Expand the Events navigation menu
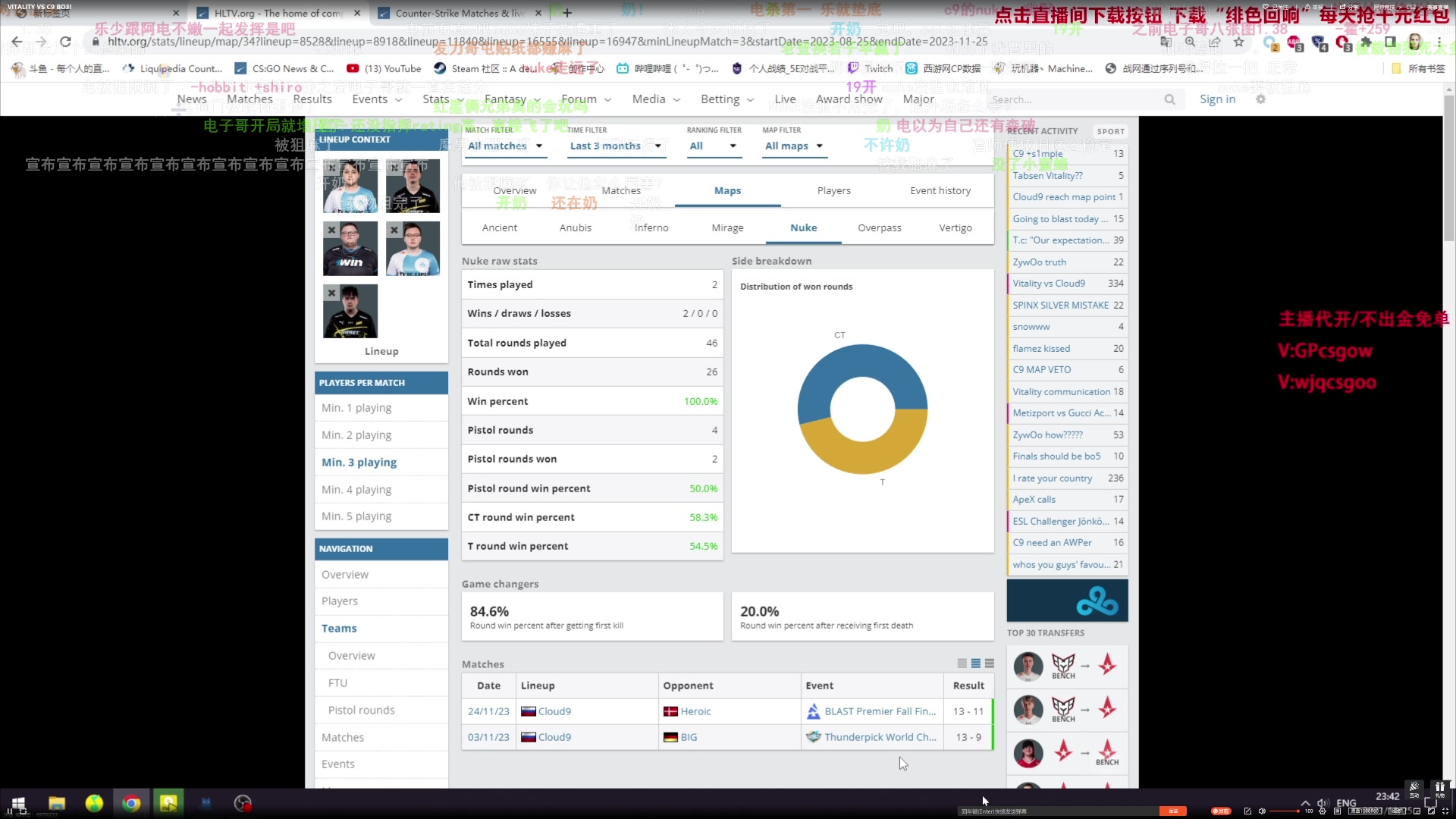 pos(377,99)
